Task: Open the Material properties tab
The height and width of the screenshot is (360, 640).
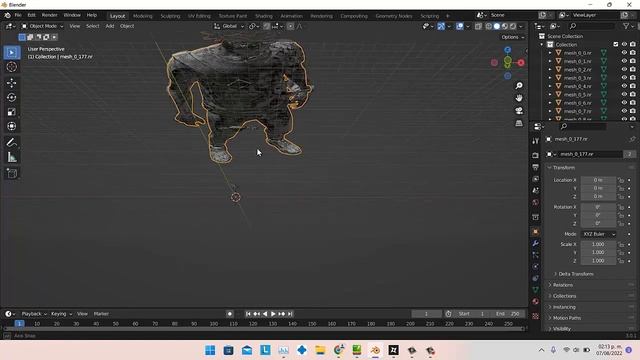Action: [536, 301]
